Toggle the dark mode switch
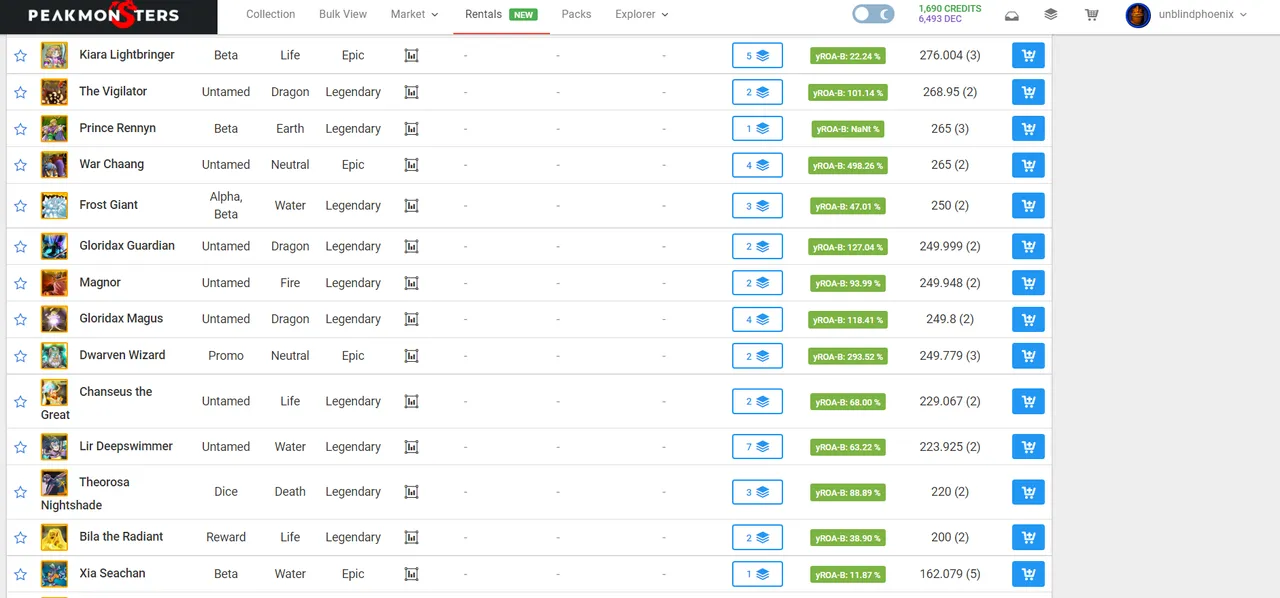Image resolution: width=1280 pixels, height=598 pixels. tap(873, 14)
